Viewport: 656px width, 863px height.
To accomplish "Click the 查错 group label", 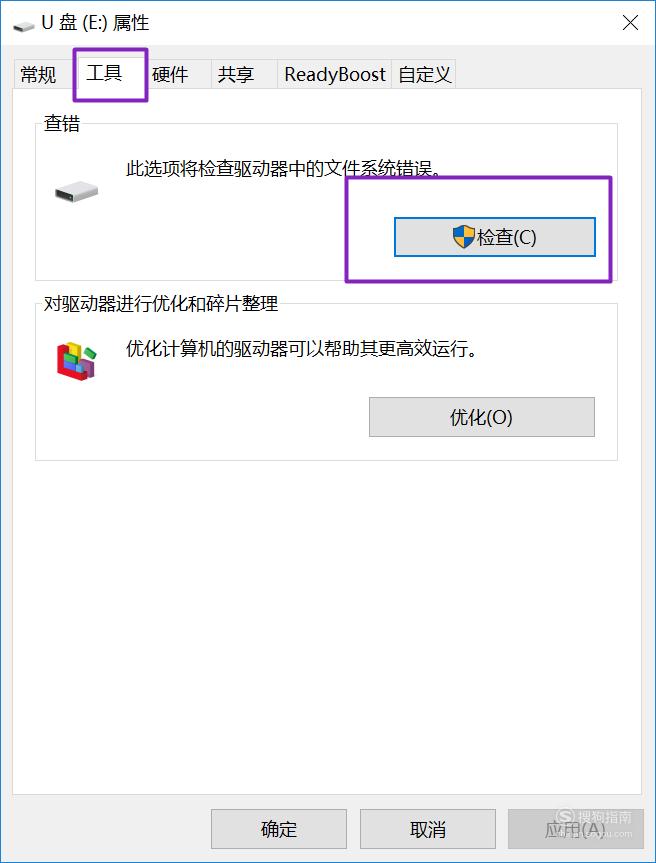I will 62,123.
